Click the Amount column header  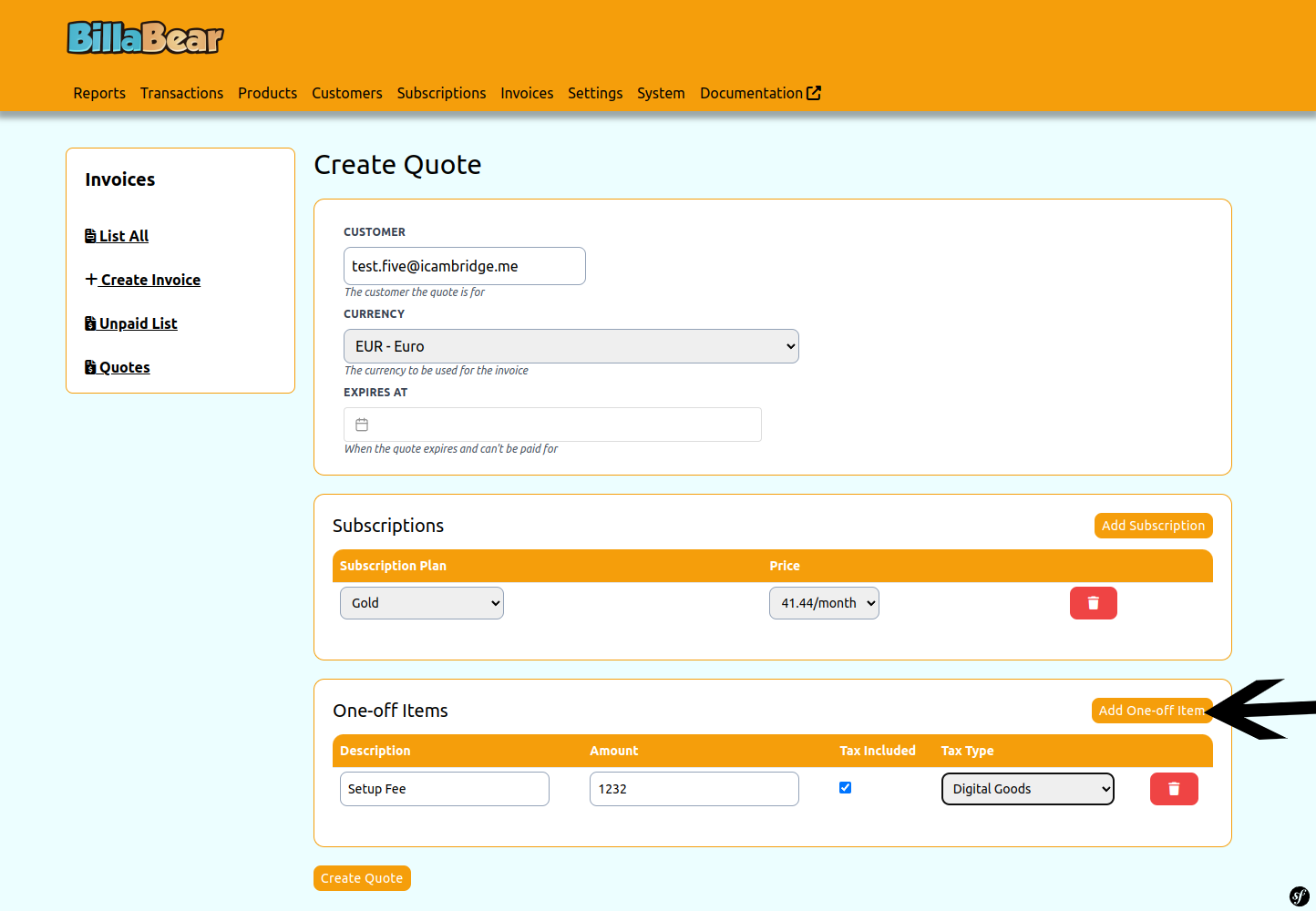click(x=614, y=751)
